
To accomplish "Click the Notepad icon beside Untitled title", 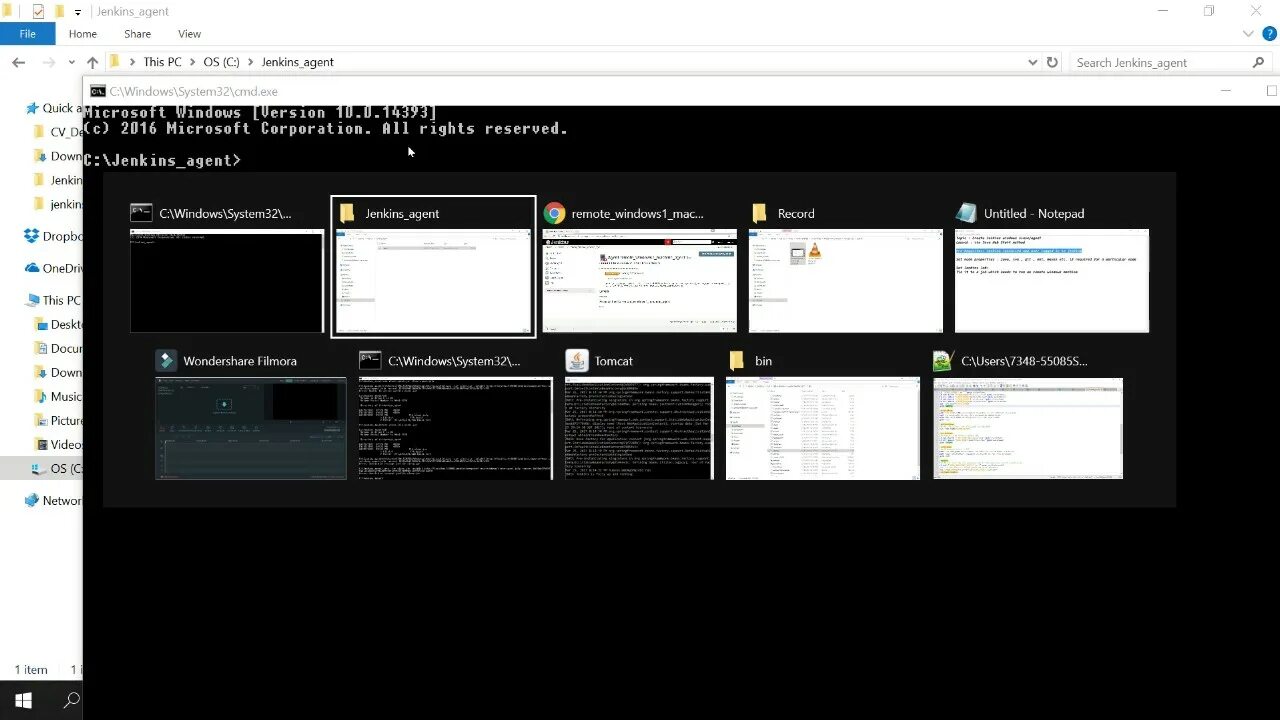I will click(966, 213).
